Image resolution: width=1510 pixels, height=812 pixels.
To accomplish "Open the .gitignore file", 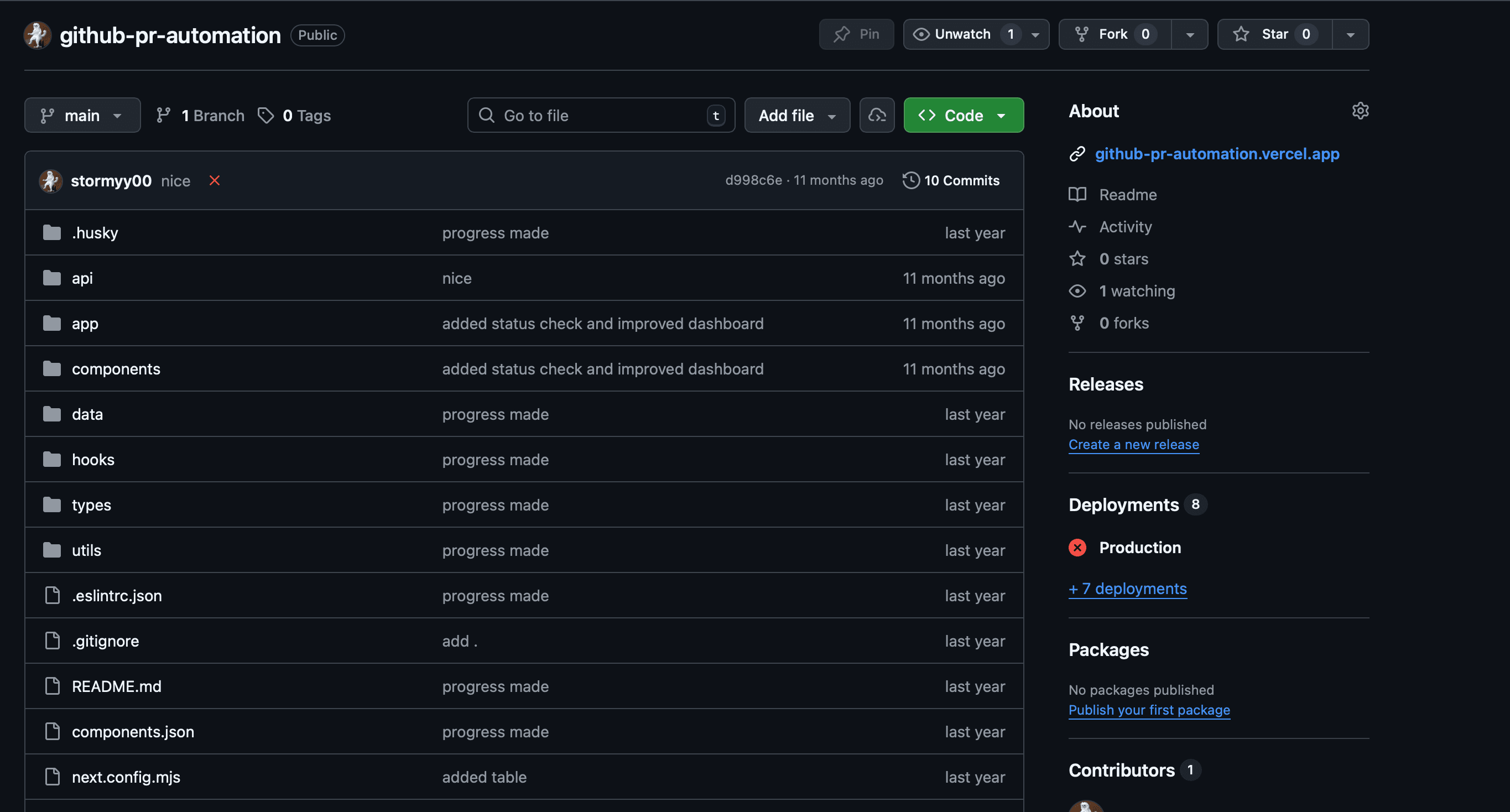I will [x=106, y=641].
